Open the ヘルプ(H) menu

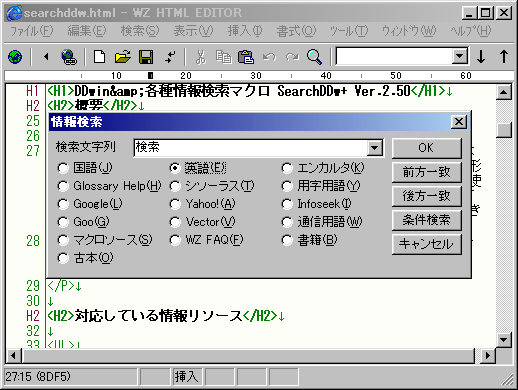471,31
